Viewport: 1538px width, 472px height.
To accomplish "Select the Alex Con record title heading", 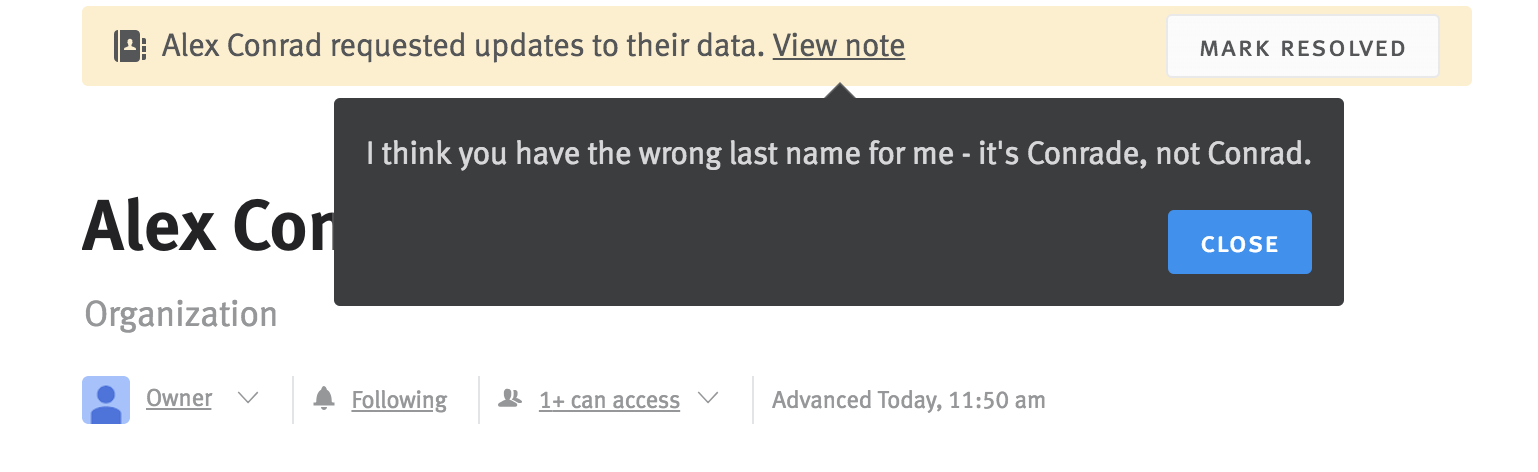I will (208, 225).
